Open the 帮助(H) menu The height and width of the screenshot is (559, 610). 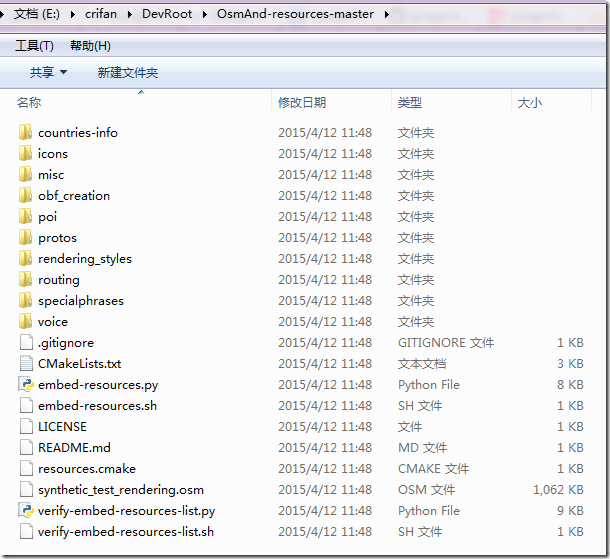90,46
